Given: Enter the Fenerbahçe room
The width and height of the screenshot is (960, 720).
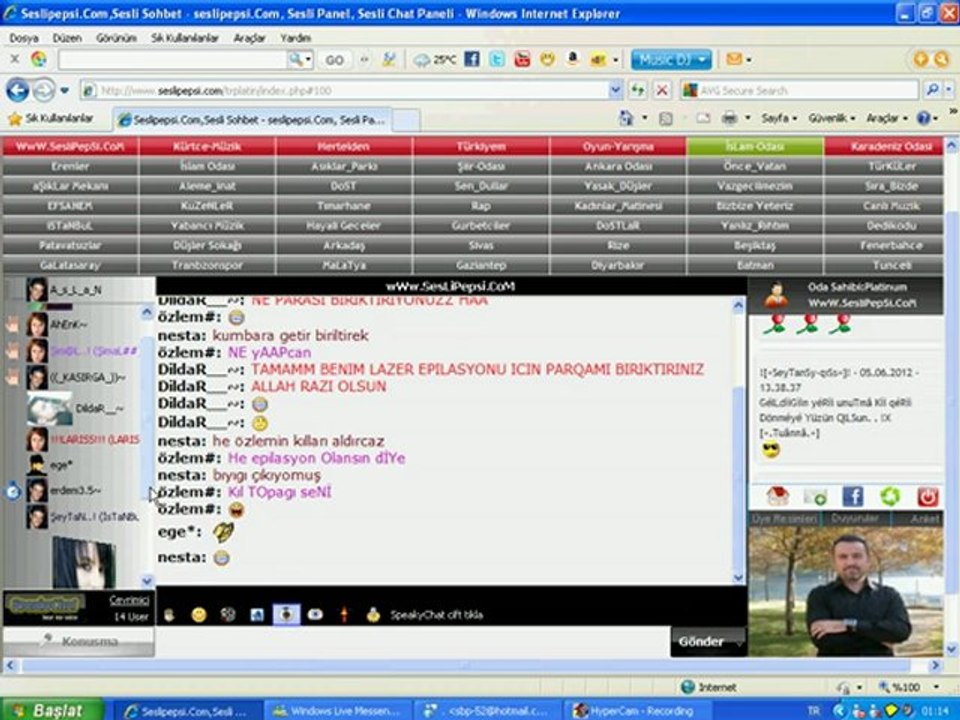Looking at the screenshot, I should (x=891, y=246).
